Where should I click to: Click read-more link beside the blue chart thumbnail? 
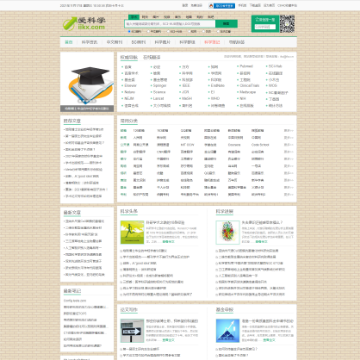pos(269,340)
